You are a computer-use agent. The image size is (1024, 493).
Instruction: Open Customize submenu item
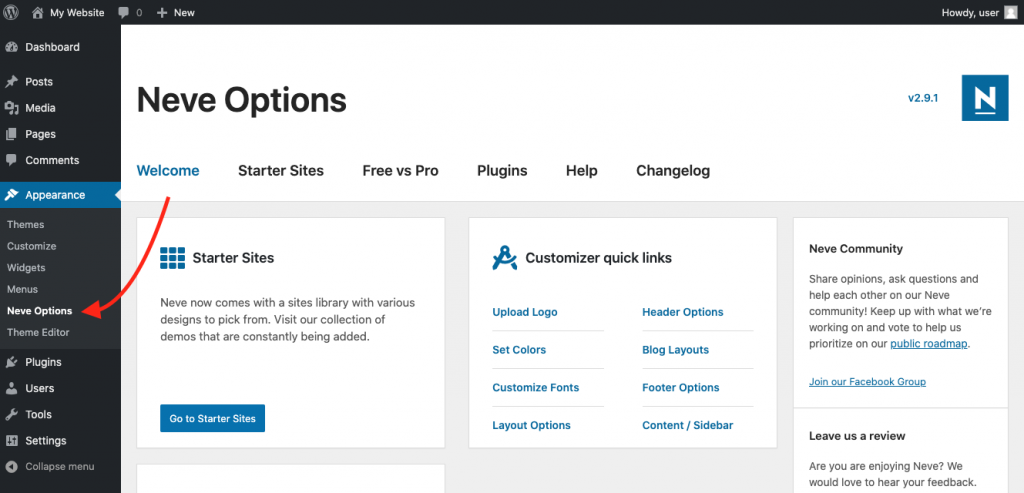[31, 246]
